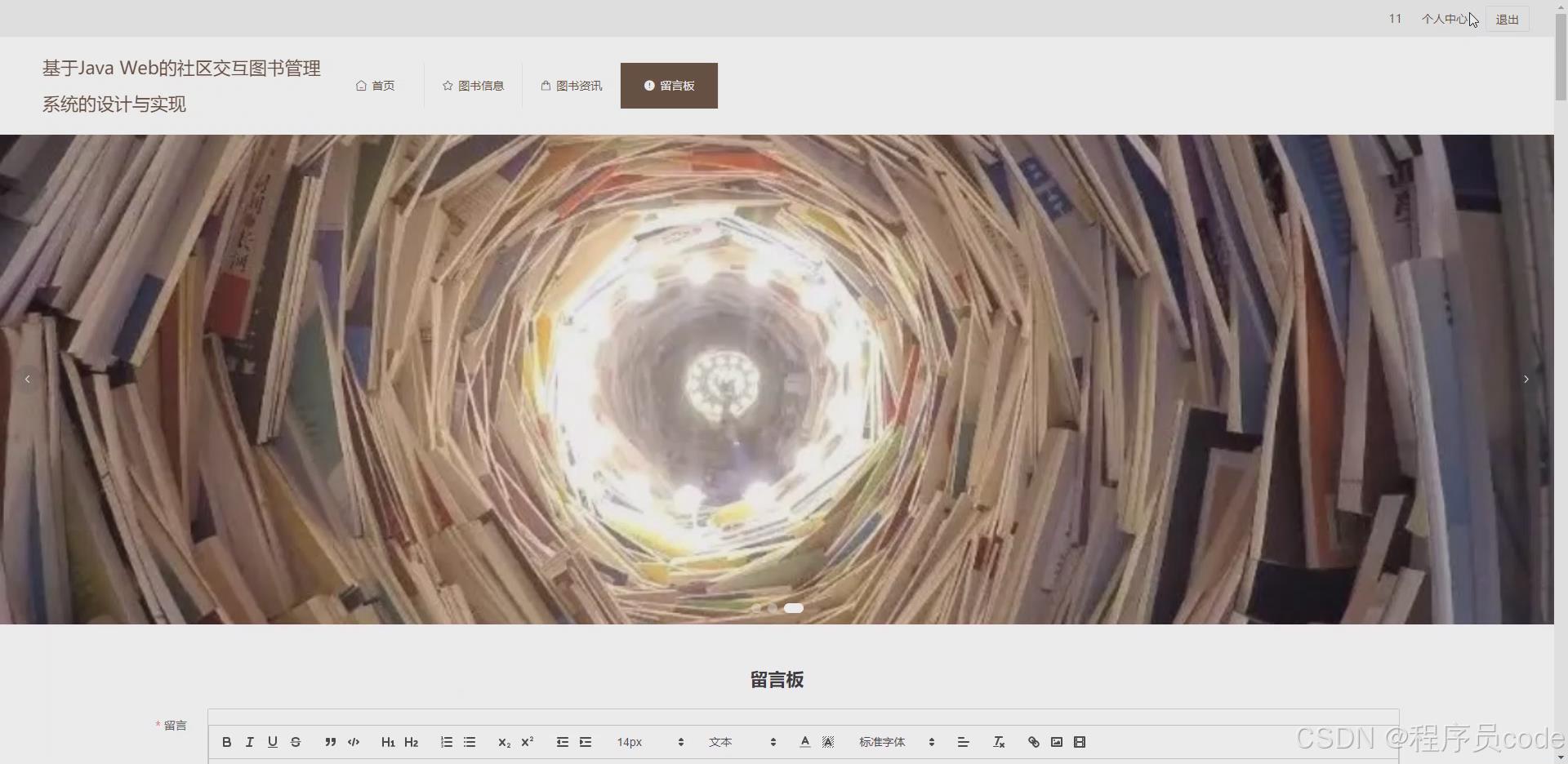Insert a code block
The width and height of the screenshot is (1568, 764).
[354, 741]
